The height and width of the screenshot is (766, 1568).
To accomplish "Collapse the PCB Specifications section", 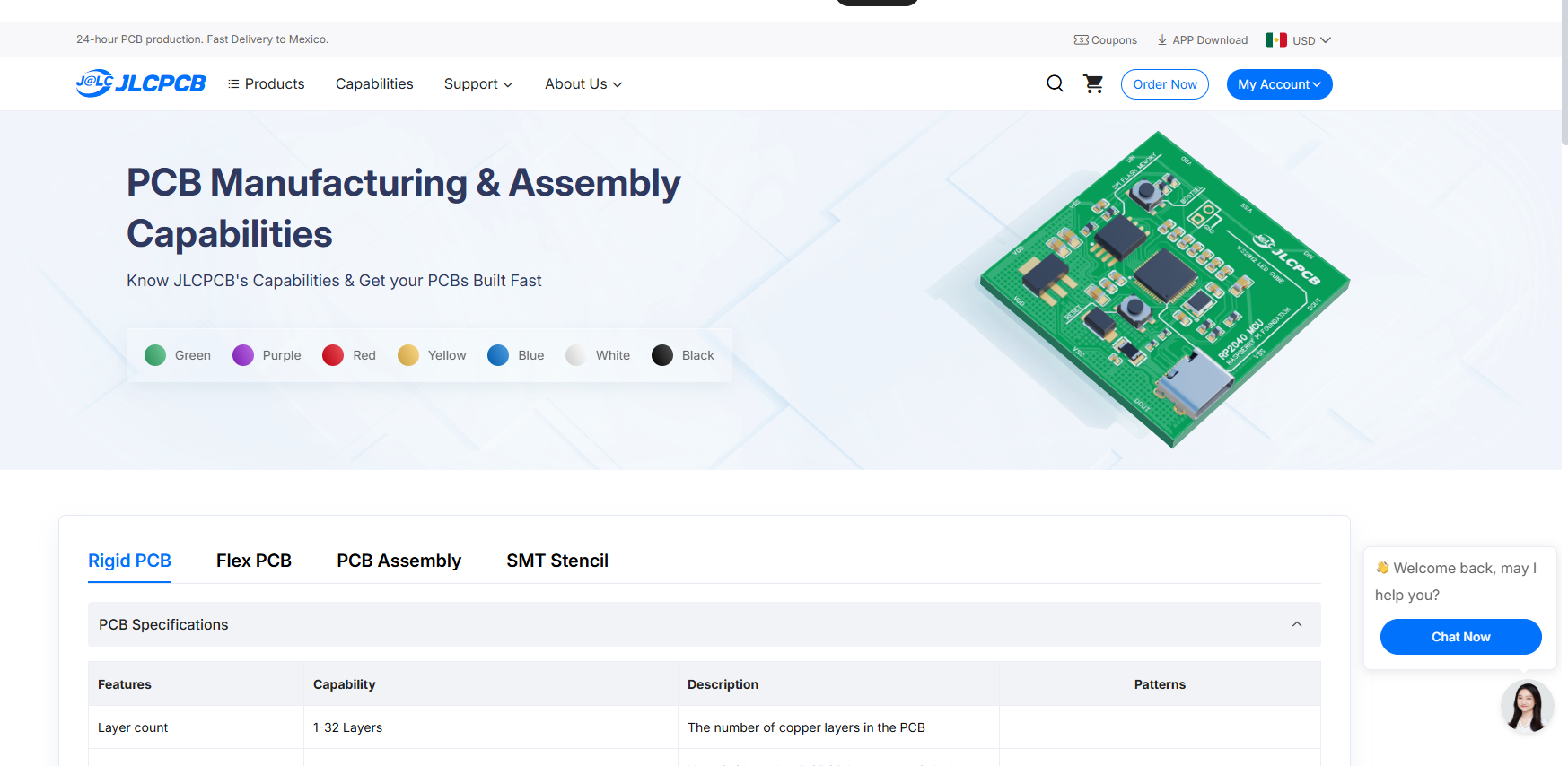I will 1297,624.
